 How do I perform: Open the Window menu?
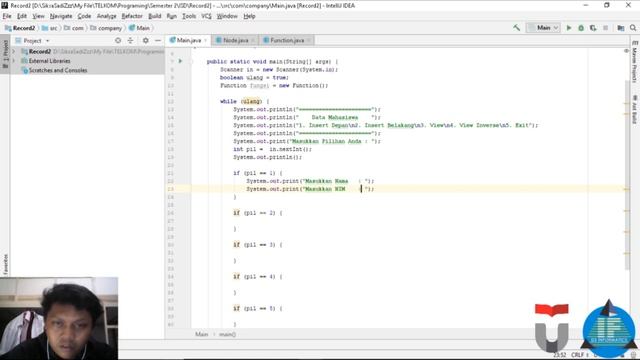tap(227, 16)
